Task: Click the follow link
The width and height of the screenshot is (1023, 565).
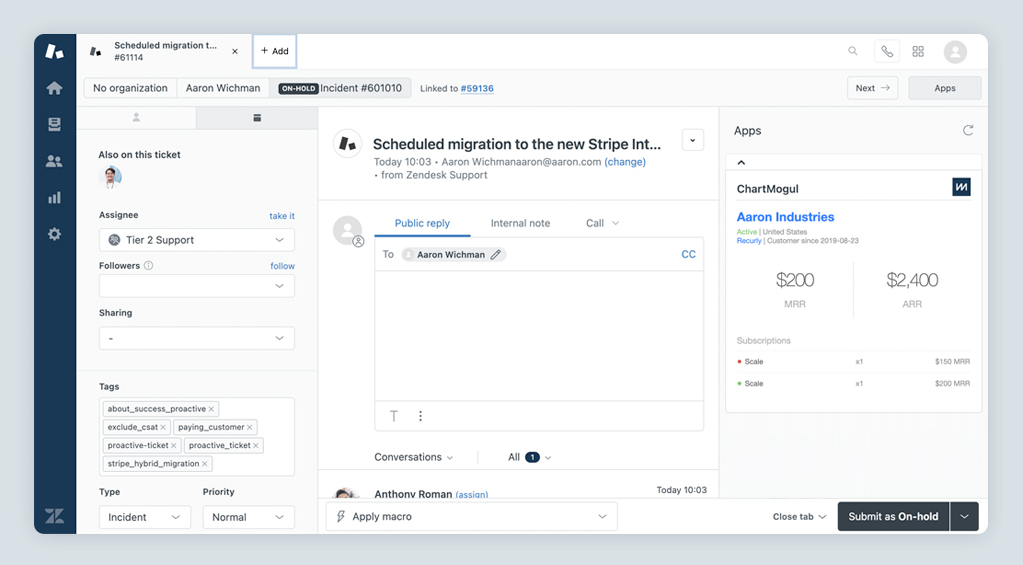Action: [x=282, y=266]
